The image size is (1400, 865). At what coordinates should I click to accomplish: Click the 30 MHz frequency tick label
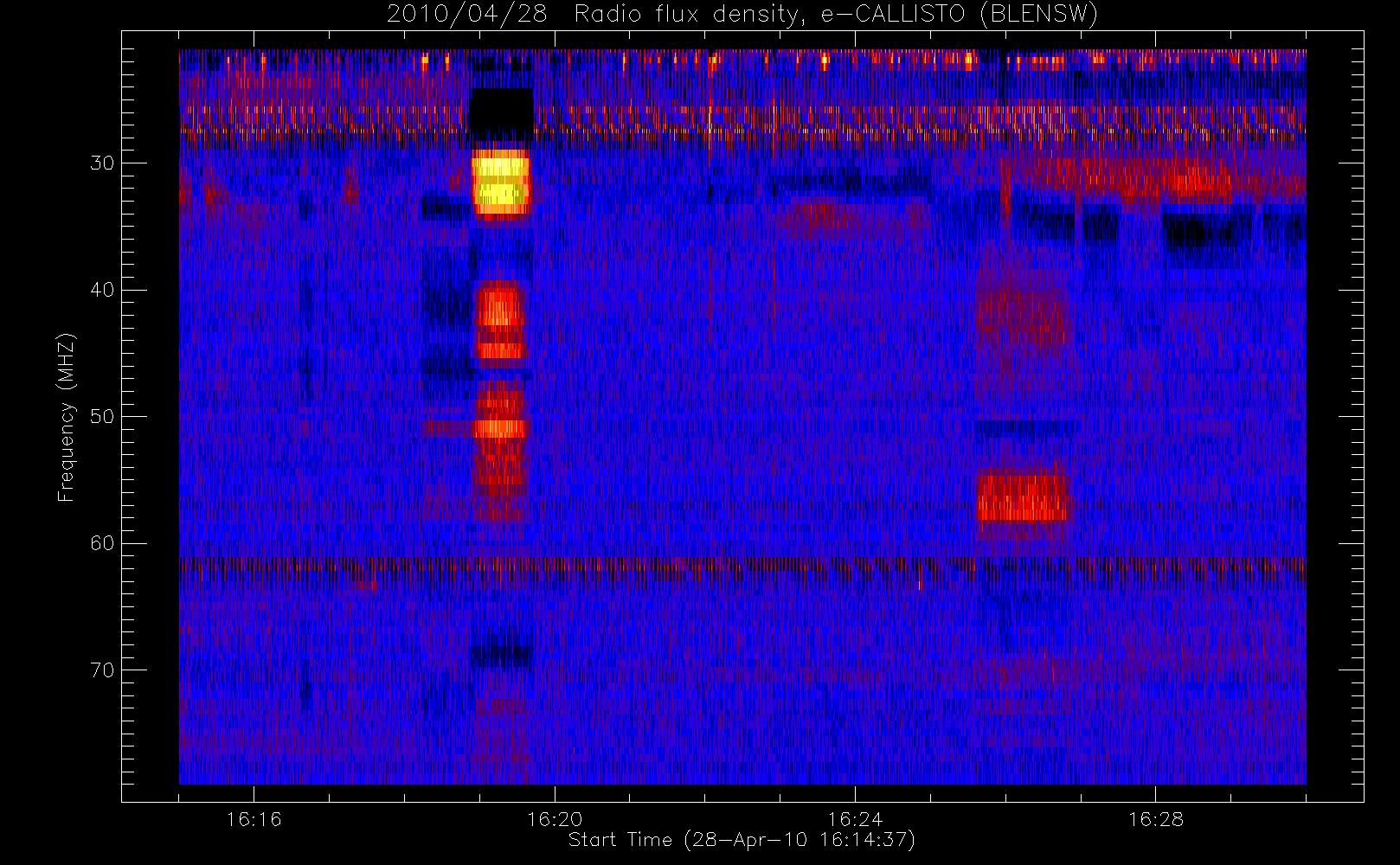102,163
